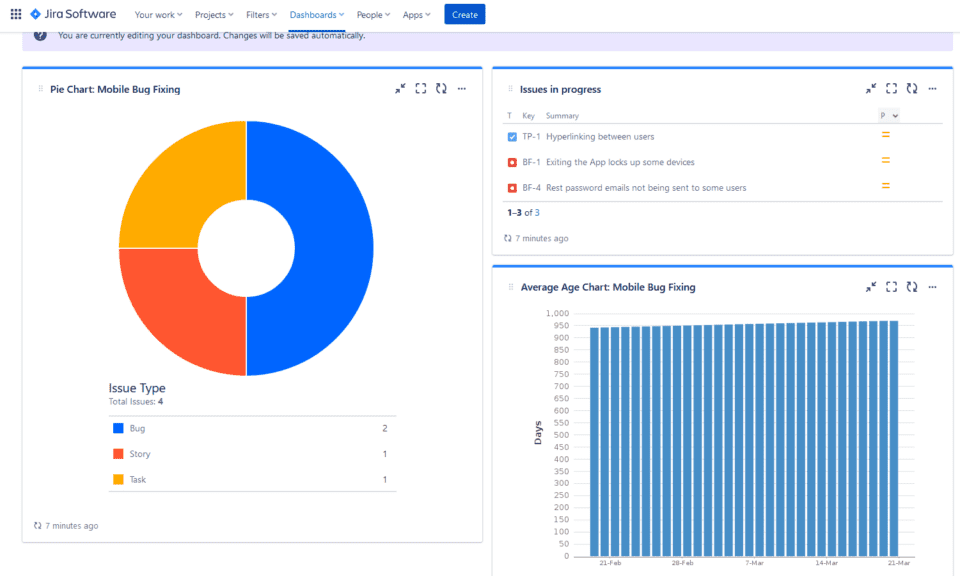Viewport: 960px width, 576px height.
Task: Open the Your work menu
Action: coord(158,15)
